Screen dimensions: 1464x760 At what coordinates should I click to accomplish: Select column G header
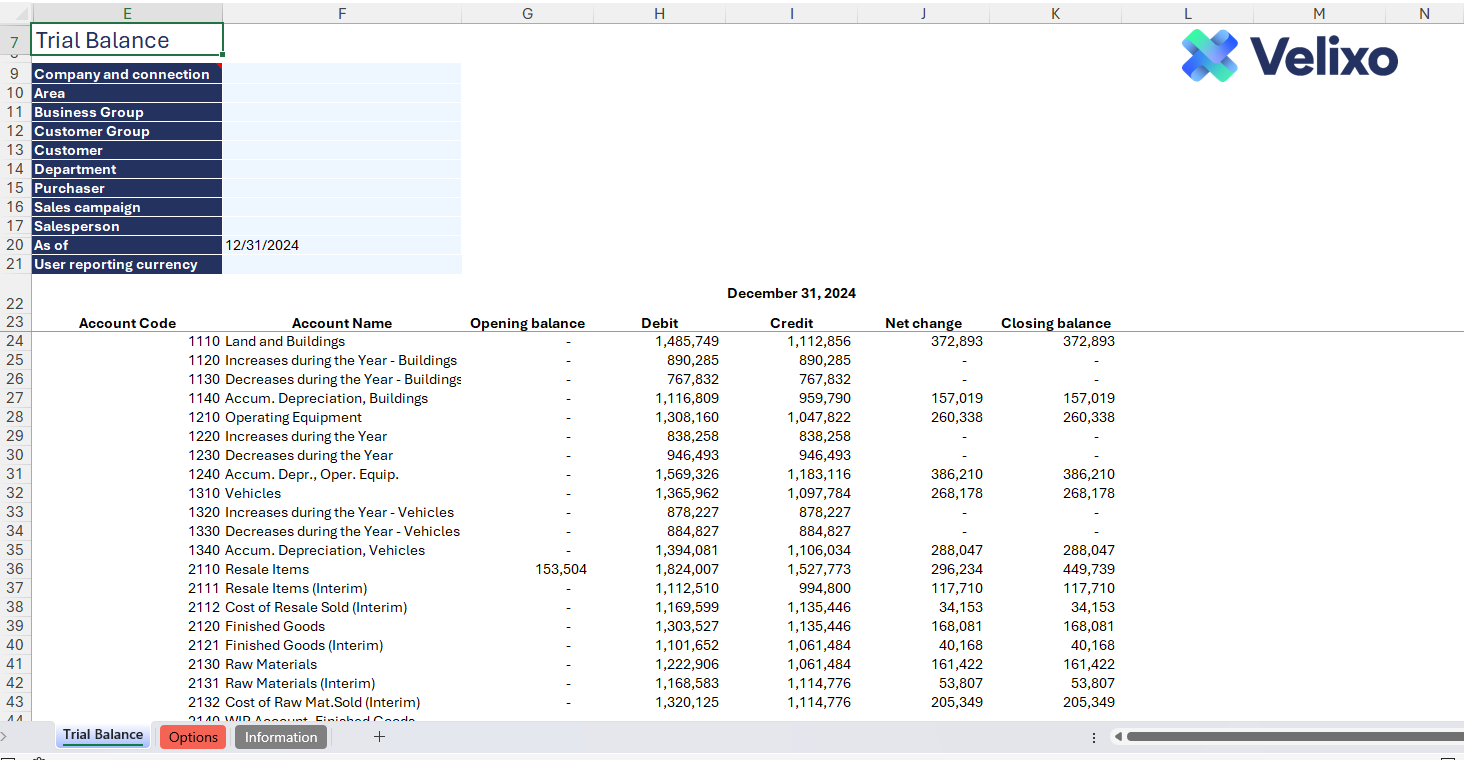click(527, 13)
